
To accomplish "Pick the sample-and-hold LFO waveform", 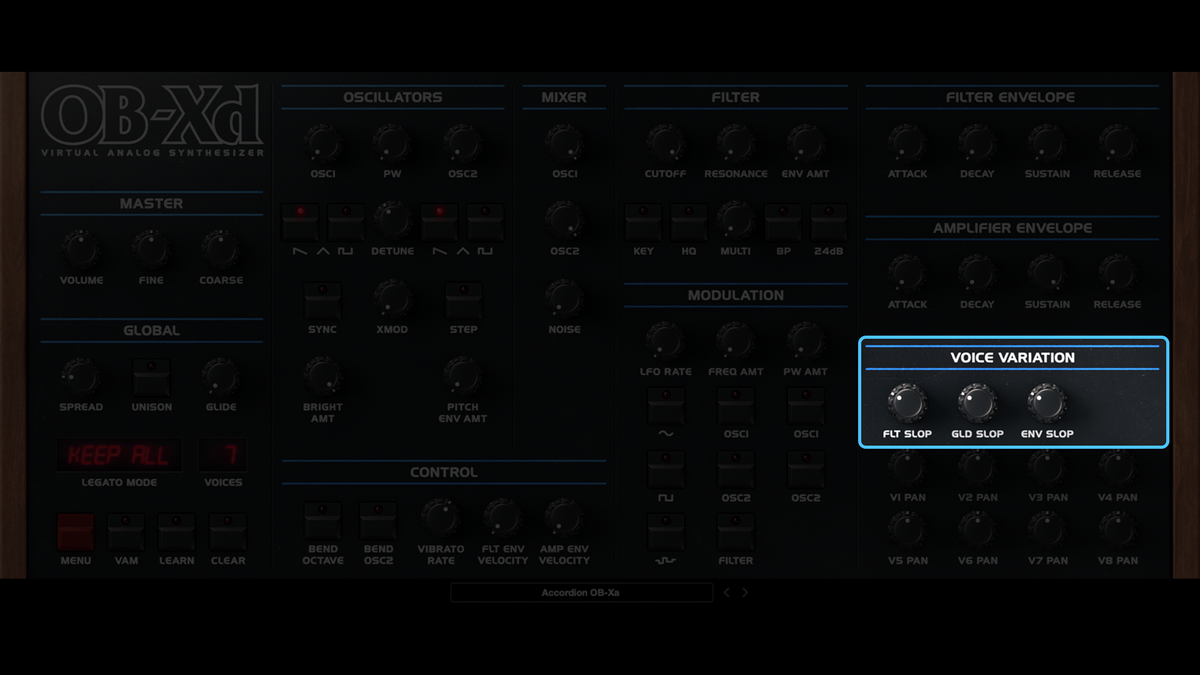I will (x=666, y=531).
